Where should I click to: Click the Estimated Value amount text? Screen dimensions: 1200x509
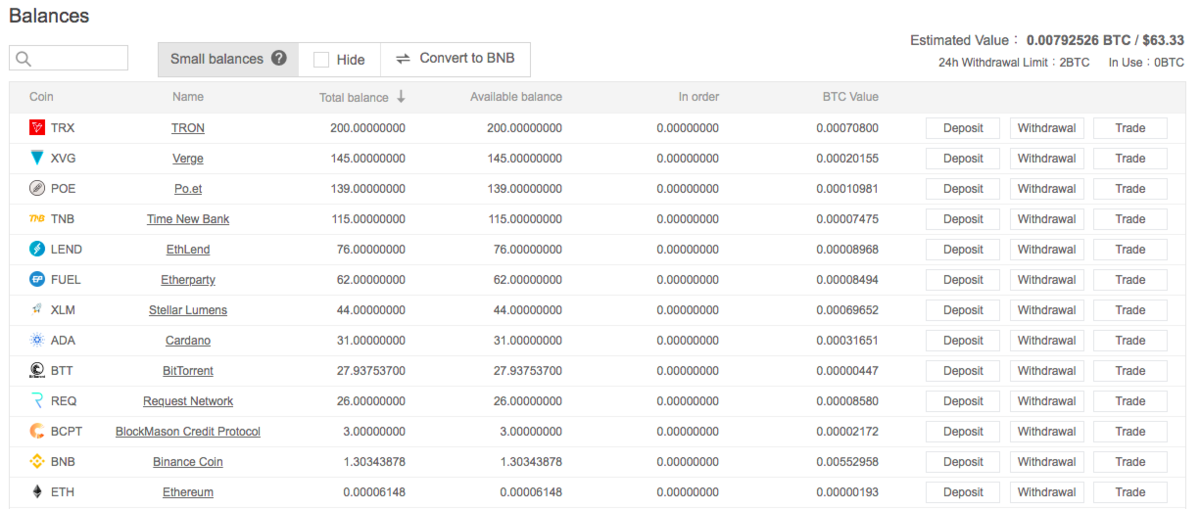click(1105, 40)
